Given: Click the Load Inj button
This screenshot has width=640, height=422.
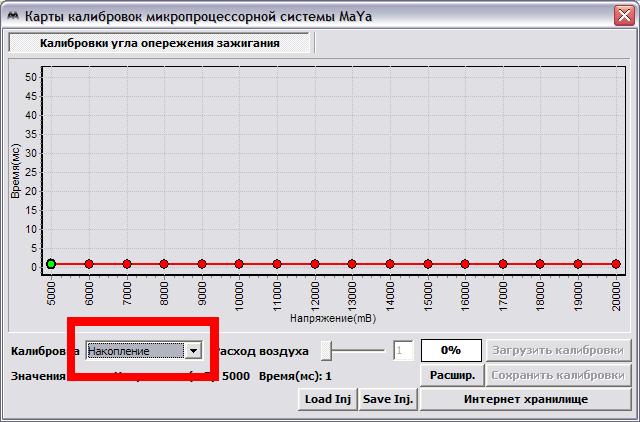Looking at the screenshot, I should click(328, 399).
